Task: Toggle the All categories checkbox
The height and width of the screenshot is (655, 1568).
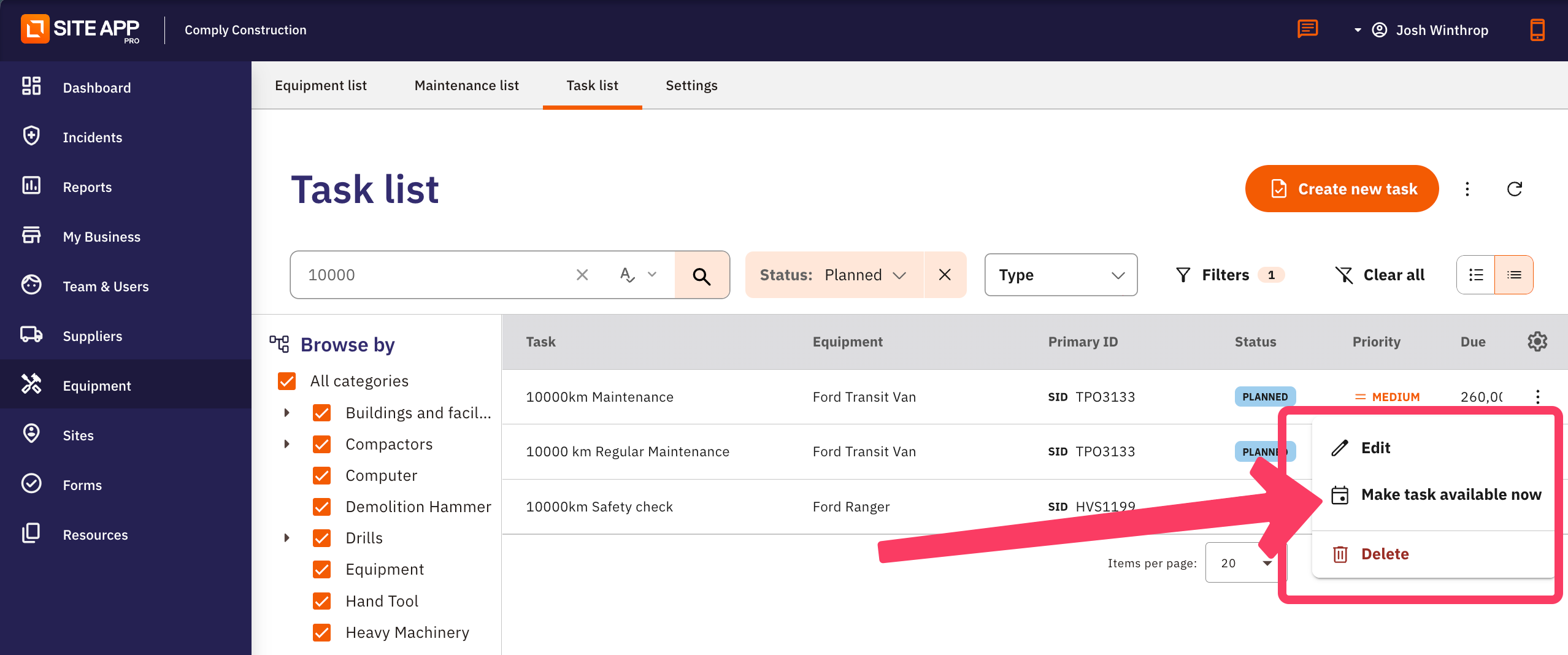Action: pyautogui.click(x=286, y=381)
